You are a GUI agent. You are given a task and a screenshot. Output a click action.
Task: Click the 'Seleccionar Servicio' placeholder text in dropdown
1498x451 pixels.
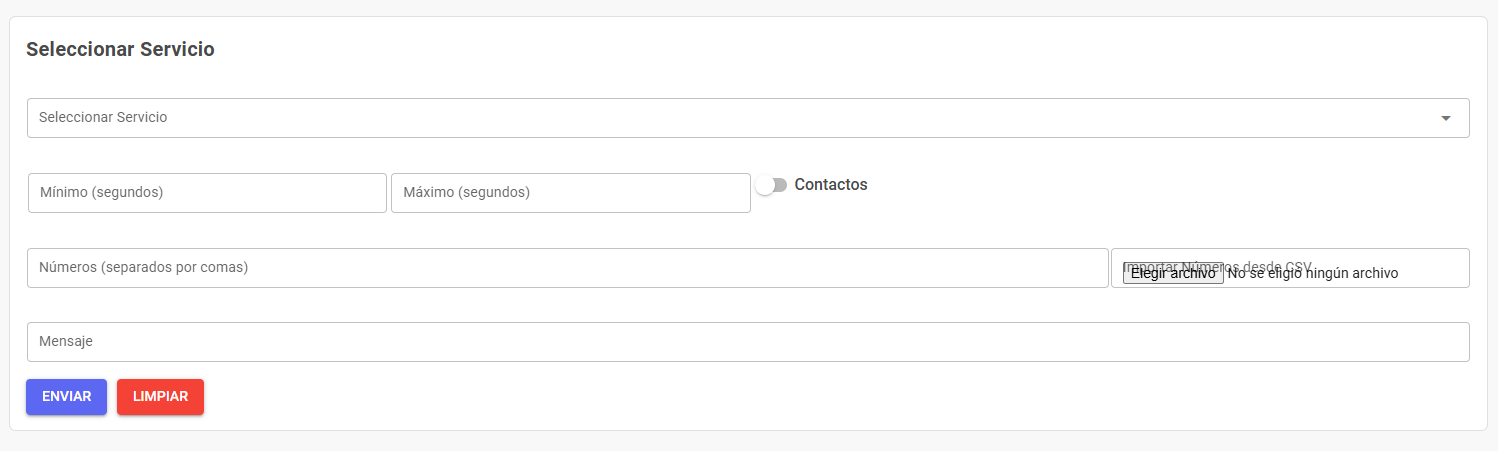103,117
